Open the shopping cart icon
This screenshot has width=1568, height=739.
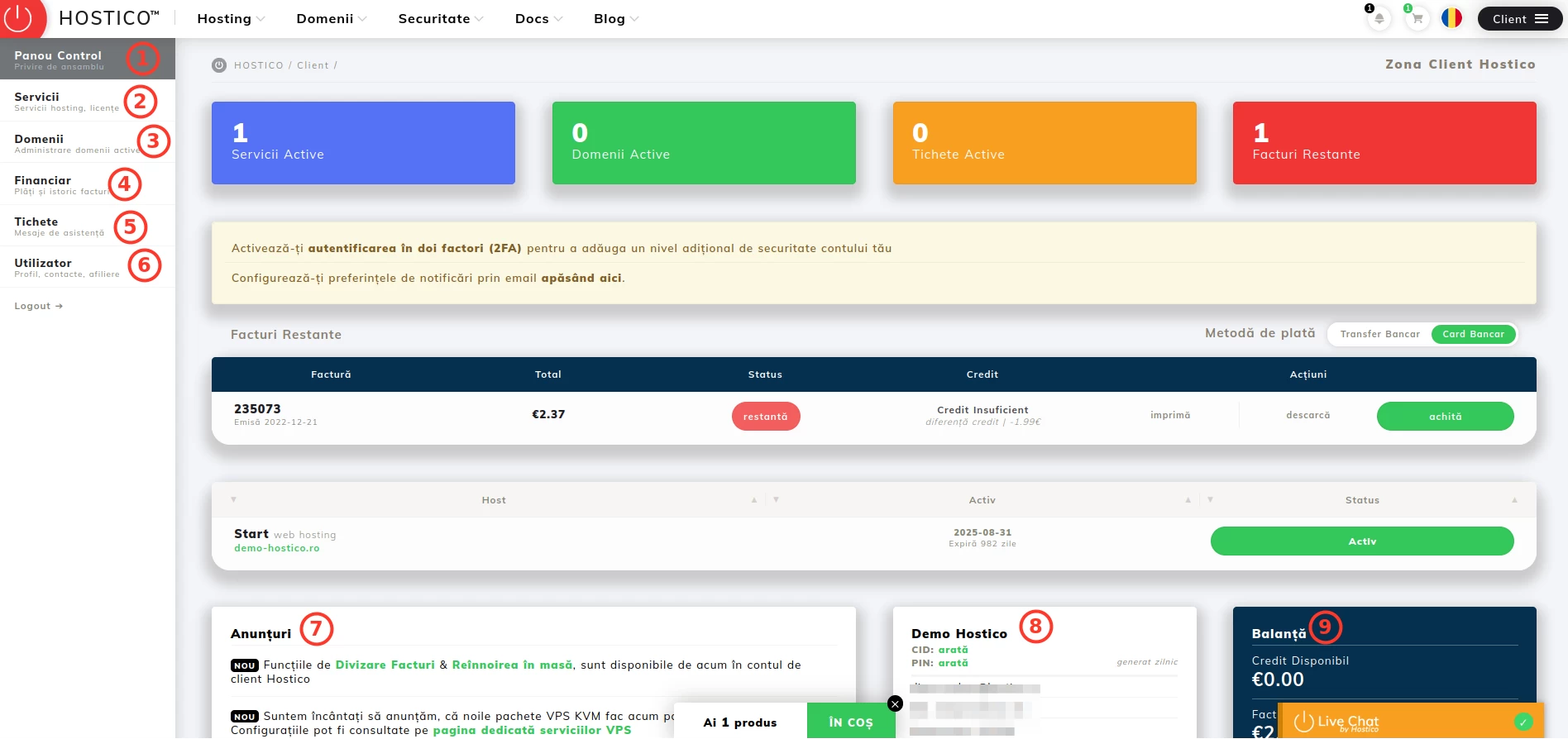coord(1417,19)
